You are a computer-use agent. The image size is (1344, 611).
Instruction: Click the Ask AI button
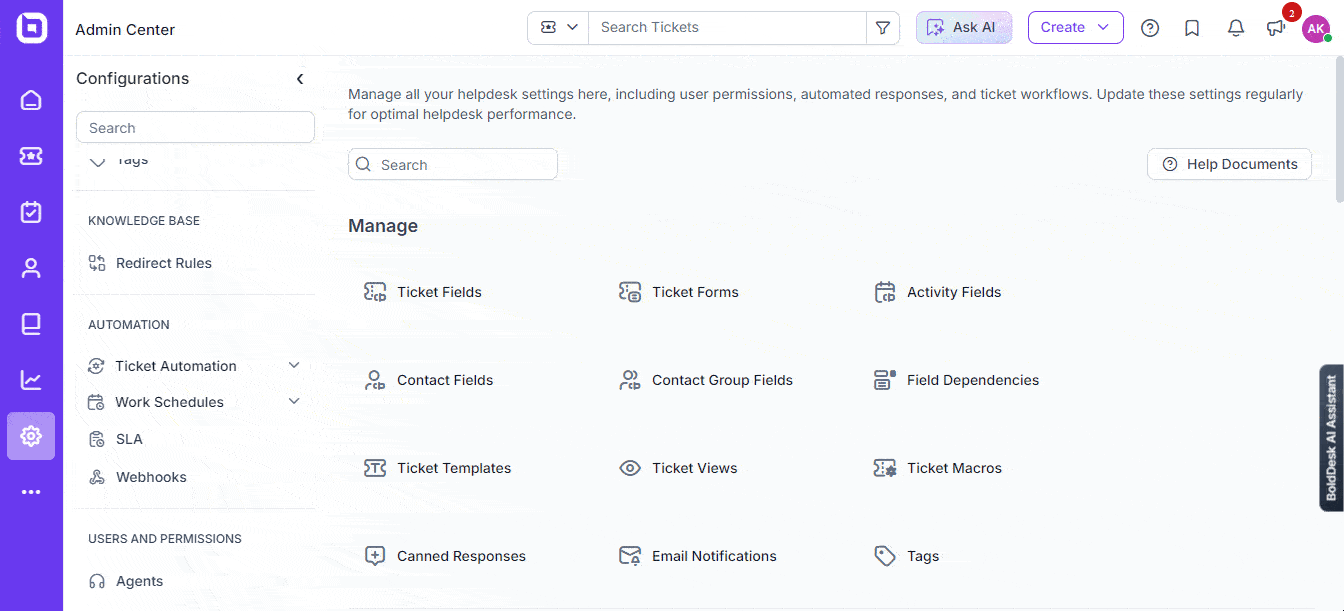964,28
